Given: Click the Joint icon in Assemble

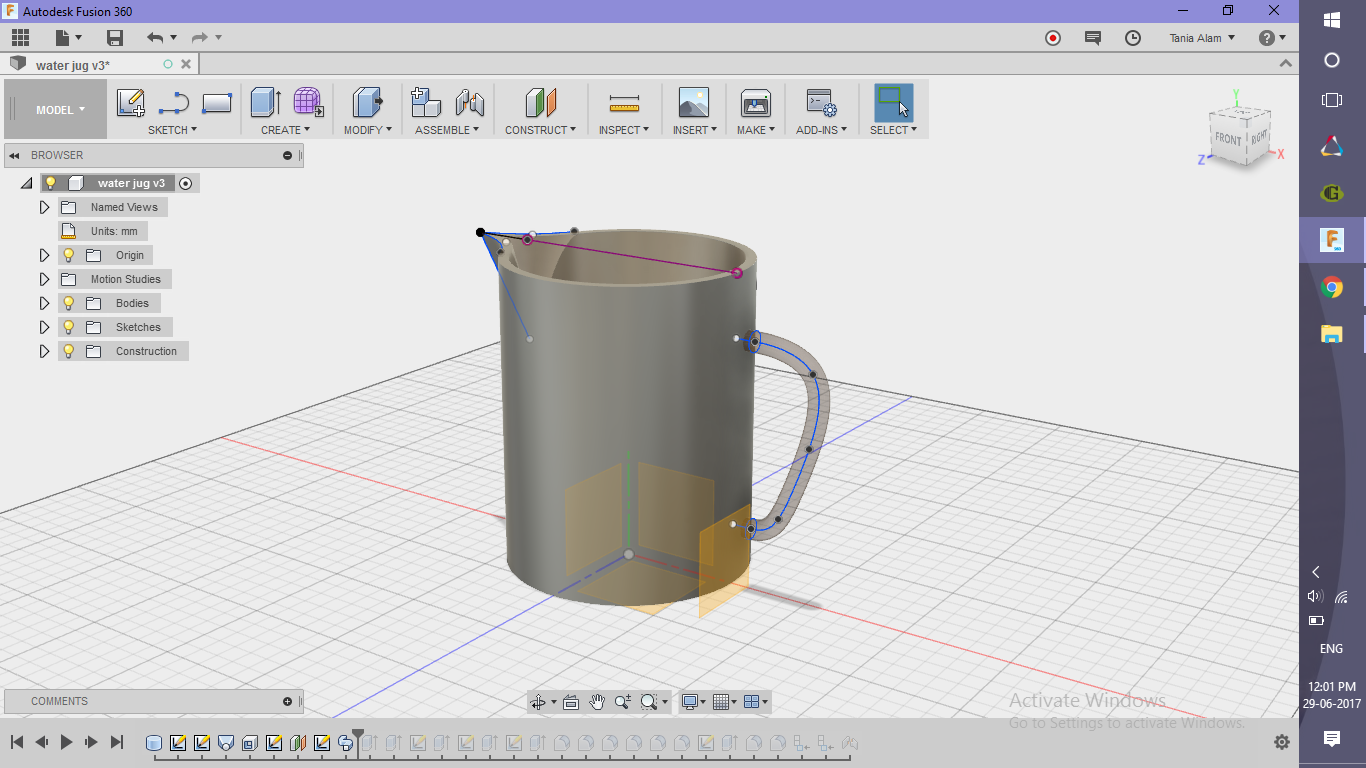Looking at the screenshot, I should tap(469, 103).
